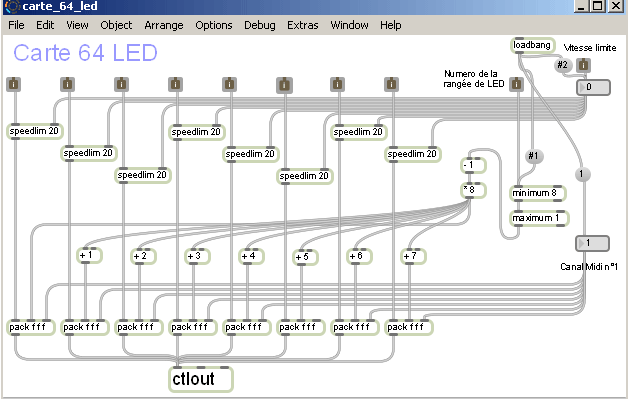This screenshot has width=628, height=399.
Task: Select the #2 argument message object
Action: 562,64
